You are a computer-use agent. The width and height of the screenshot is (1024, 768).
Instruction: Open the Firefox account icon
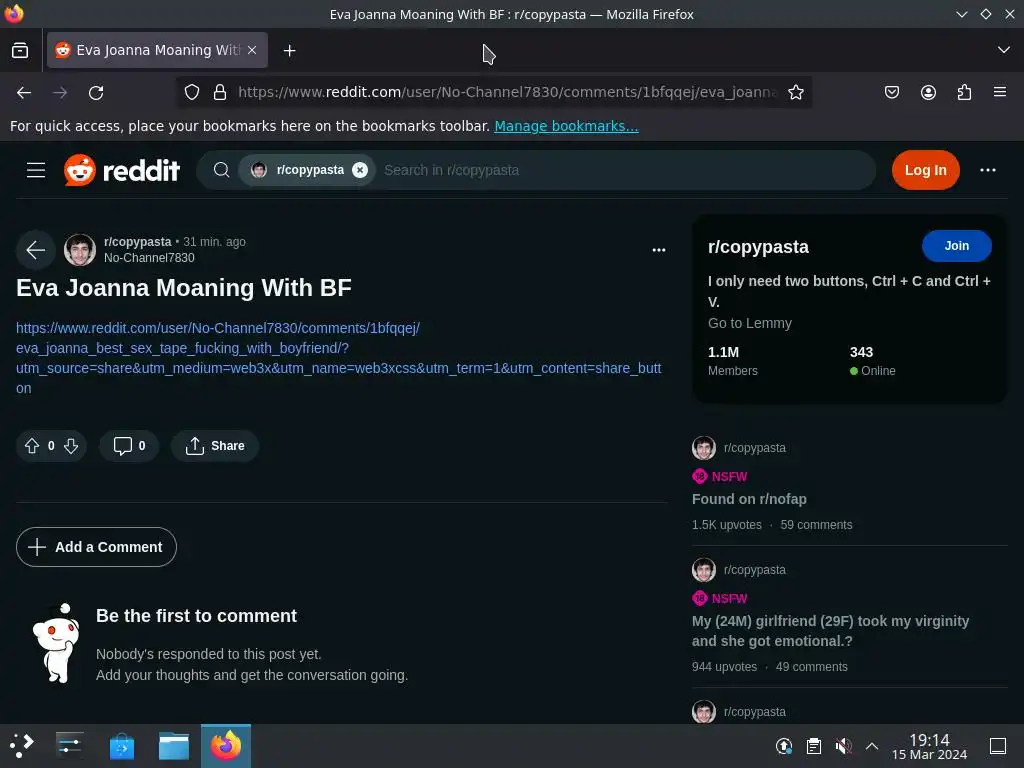click(928, 93)
